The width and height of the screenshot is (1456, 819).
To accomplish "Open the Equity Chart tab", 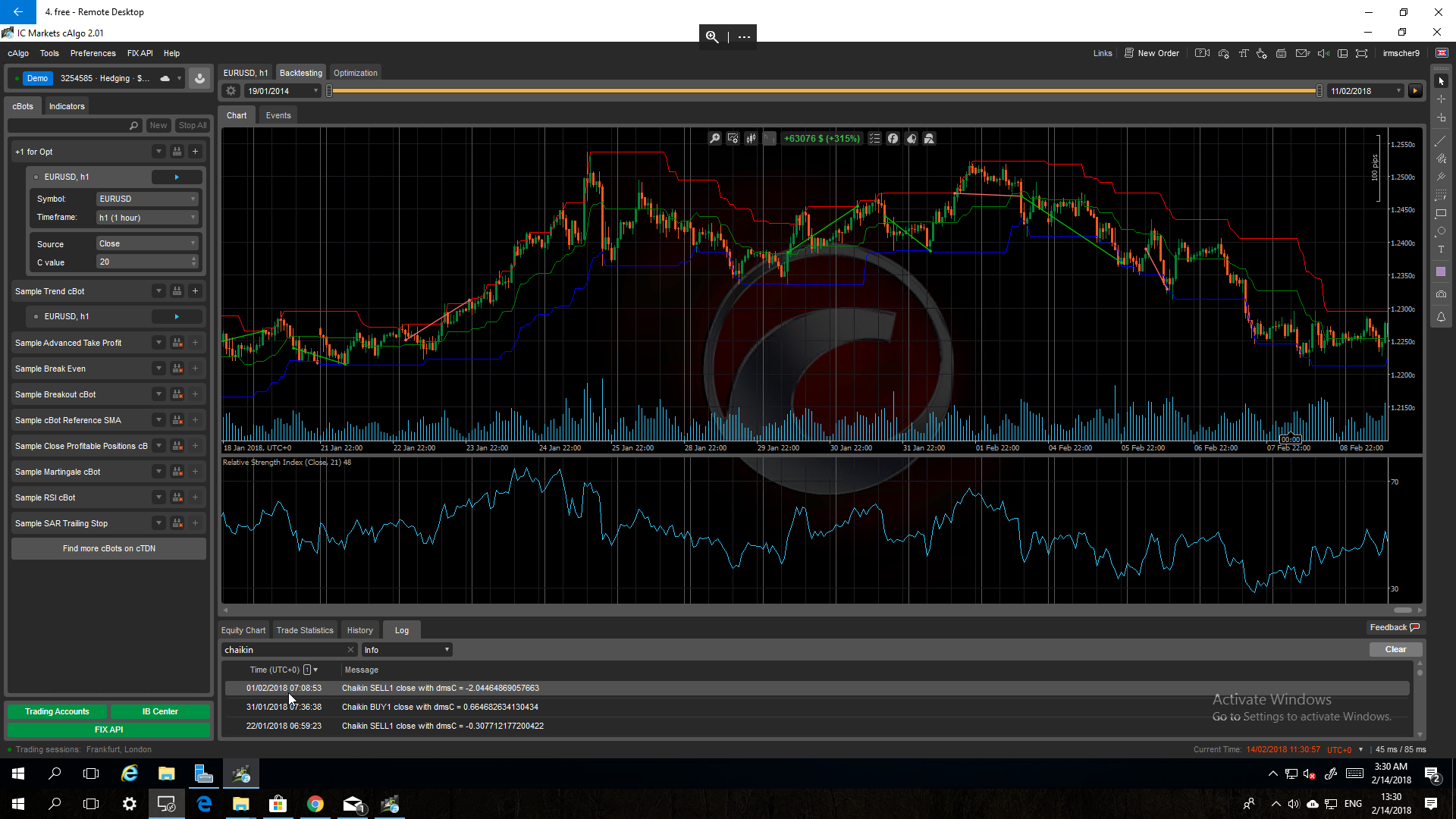I will [x=243, y=630].
